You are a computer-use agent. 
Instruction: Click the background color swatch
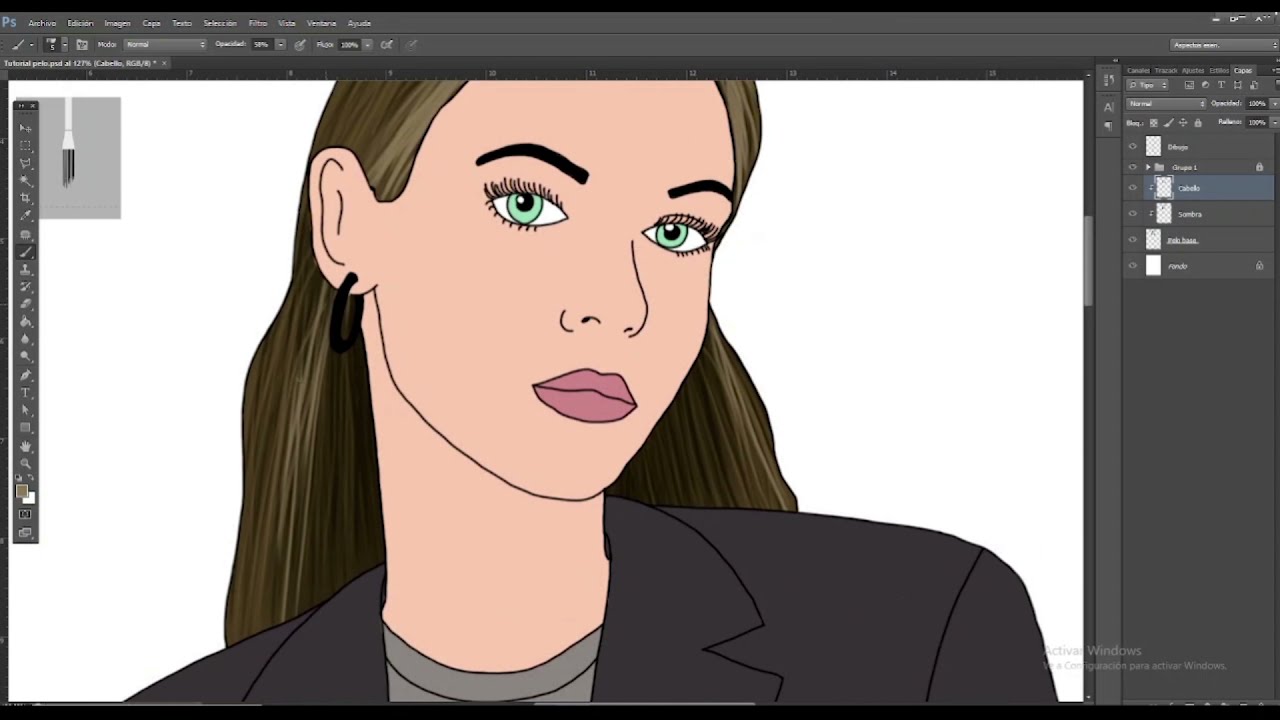coord(31,499)
